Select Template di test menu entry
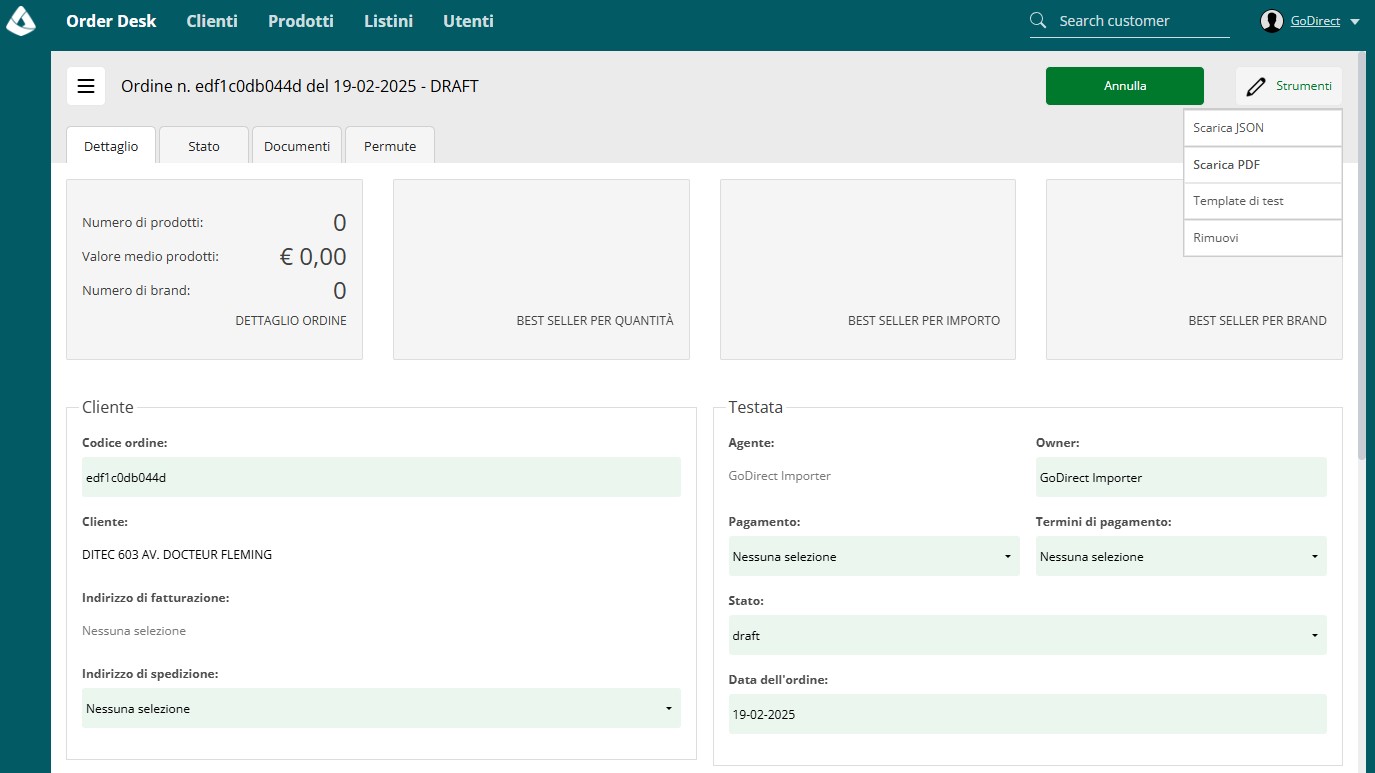Viewport: 1375px width, 773px height. click(x=1262, y=201)
